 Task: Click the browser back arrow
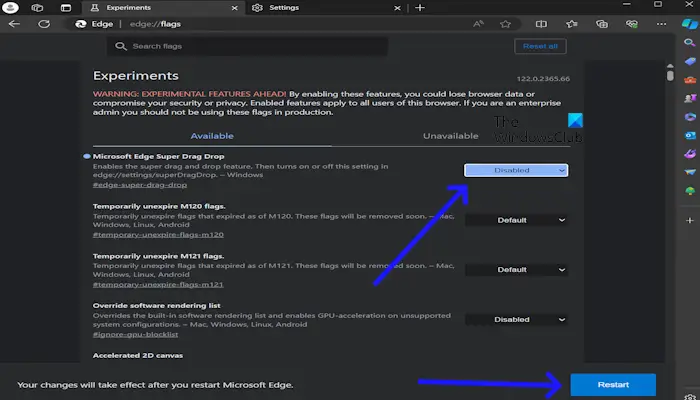point(14,24)
